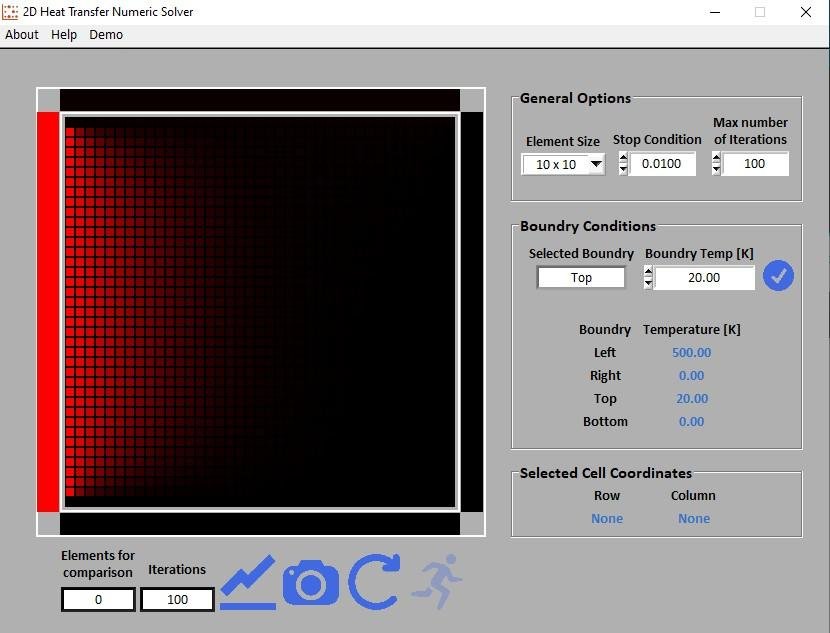Screen dimensions: 830x633
Task: Click the Elements for comparison field
Action: pos(98,600)
